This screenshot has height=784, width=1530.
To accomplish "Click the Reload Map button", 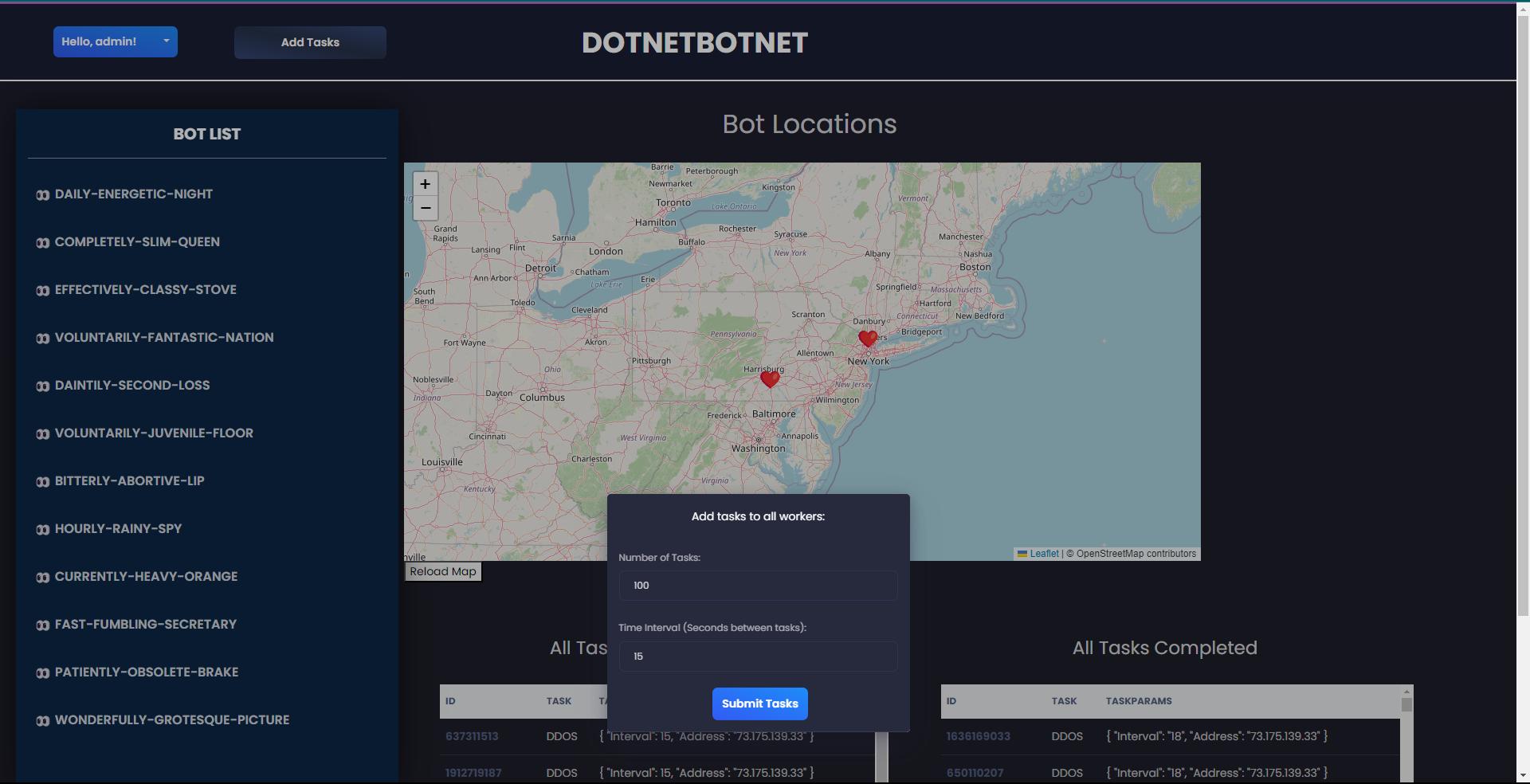I will pos(443,571).
